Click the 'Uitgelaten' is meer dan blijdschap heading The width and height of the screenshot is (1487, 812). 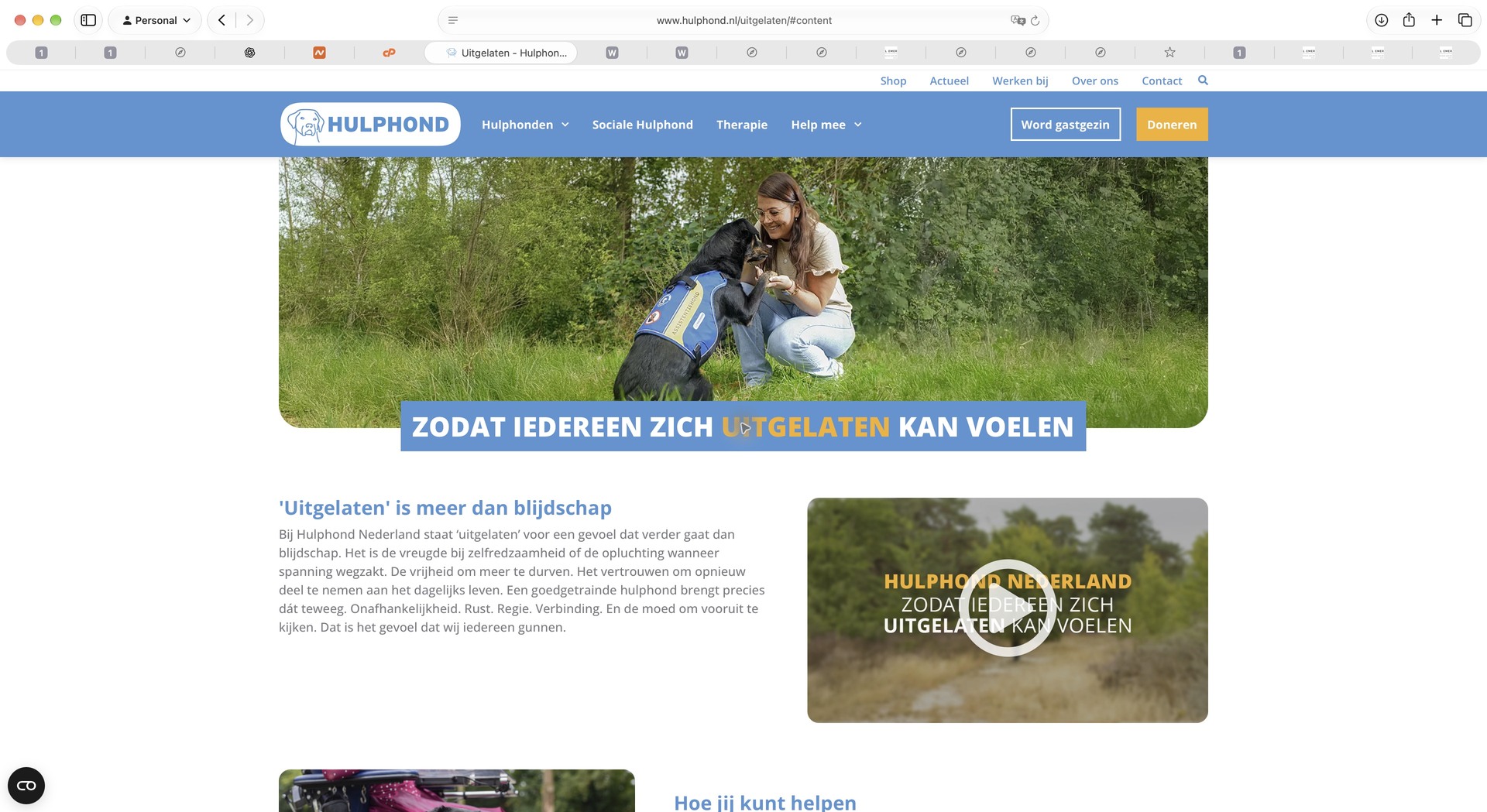coord(445,508)
